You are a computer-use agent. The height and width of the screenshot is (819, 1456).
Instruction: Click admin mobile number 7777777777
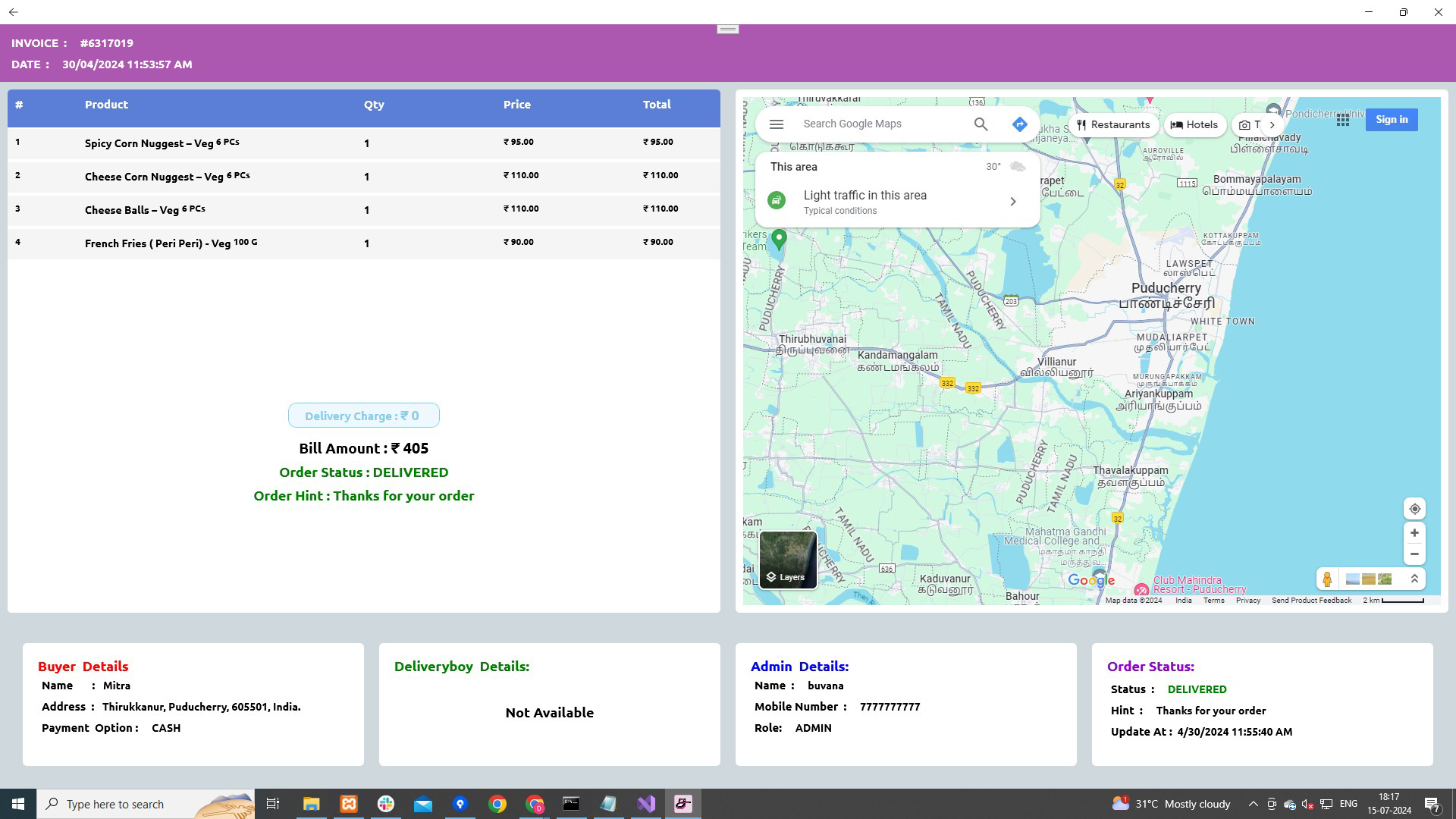point(890,707)
